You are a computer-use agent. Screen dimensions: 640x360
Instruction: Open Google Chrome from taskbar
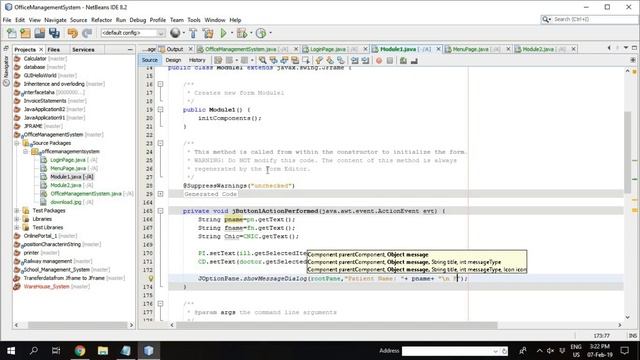coord(80,351)
